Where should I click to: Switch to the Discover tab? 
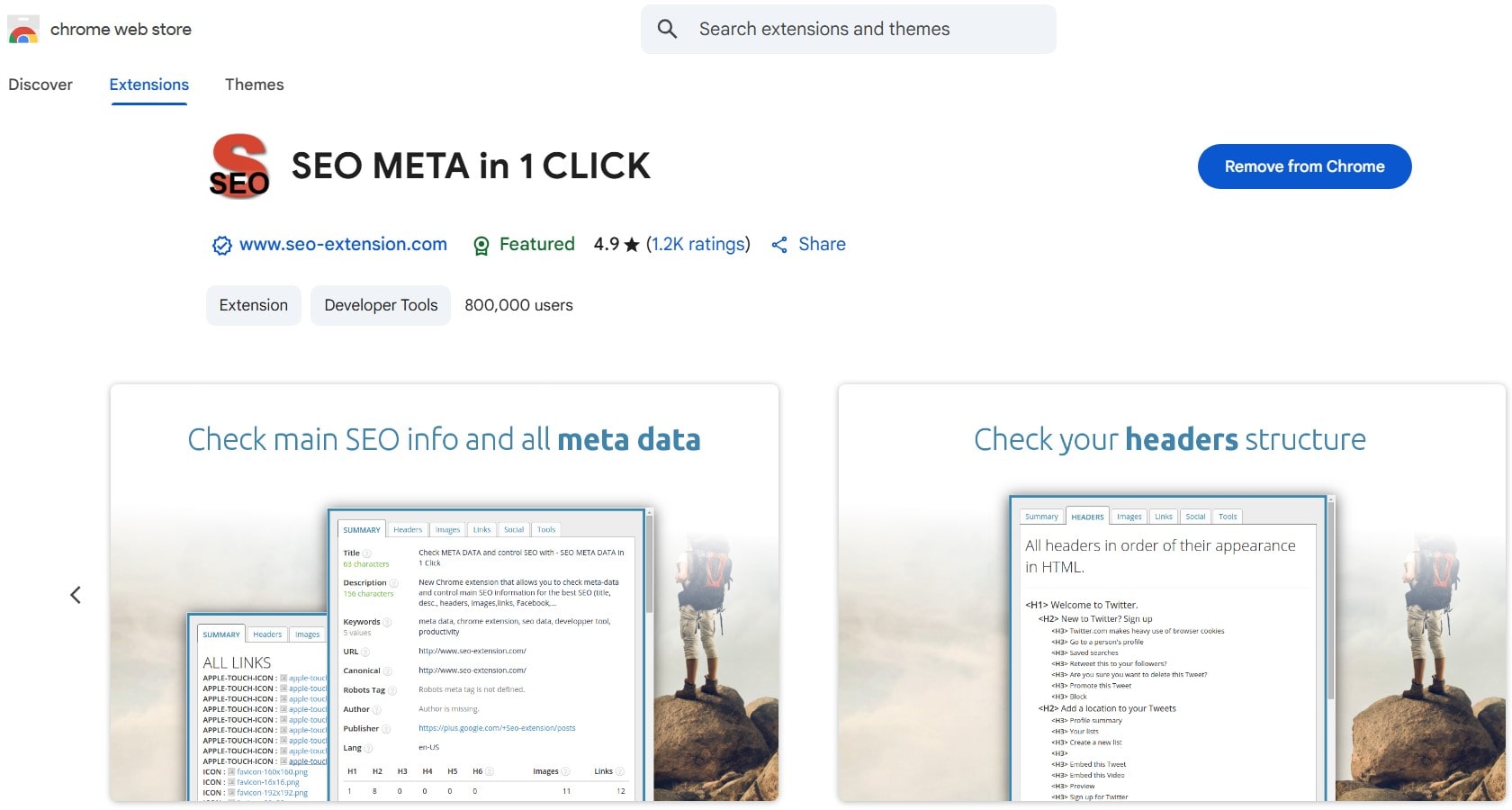coord(40,84)
